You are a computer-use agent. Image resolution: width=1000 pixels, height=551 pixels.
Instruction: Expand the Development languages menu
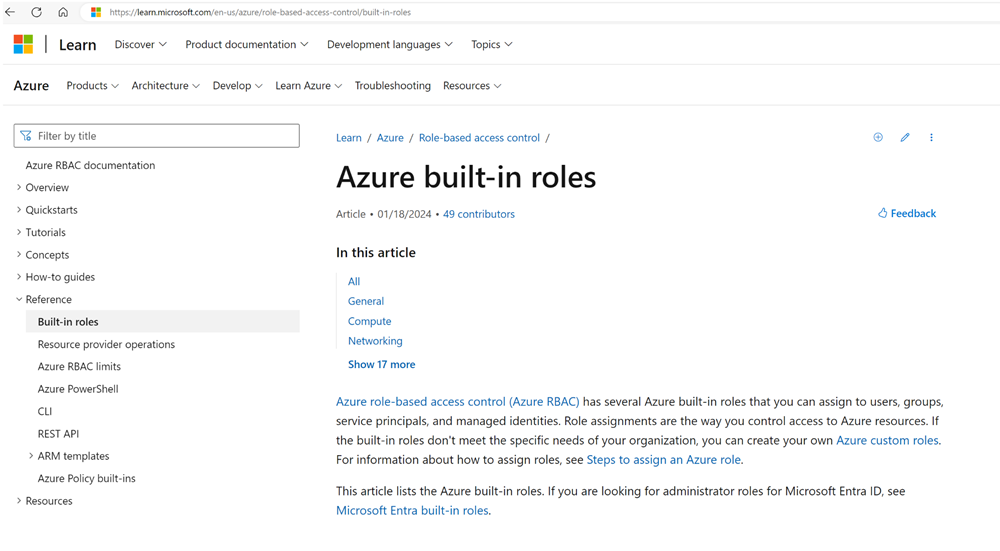click(389, 44)
